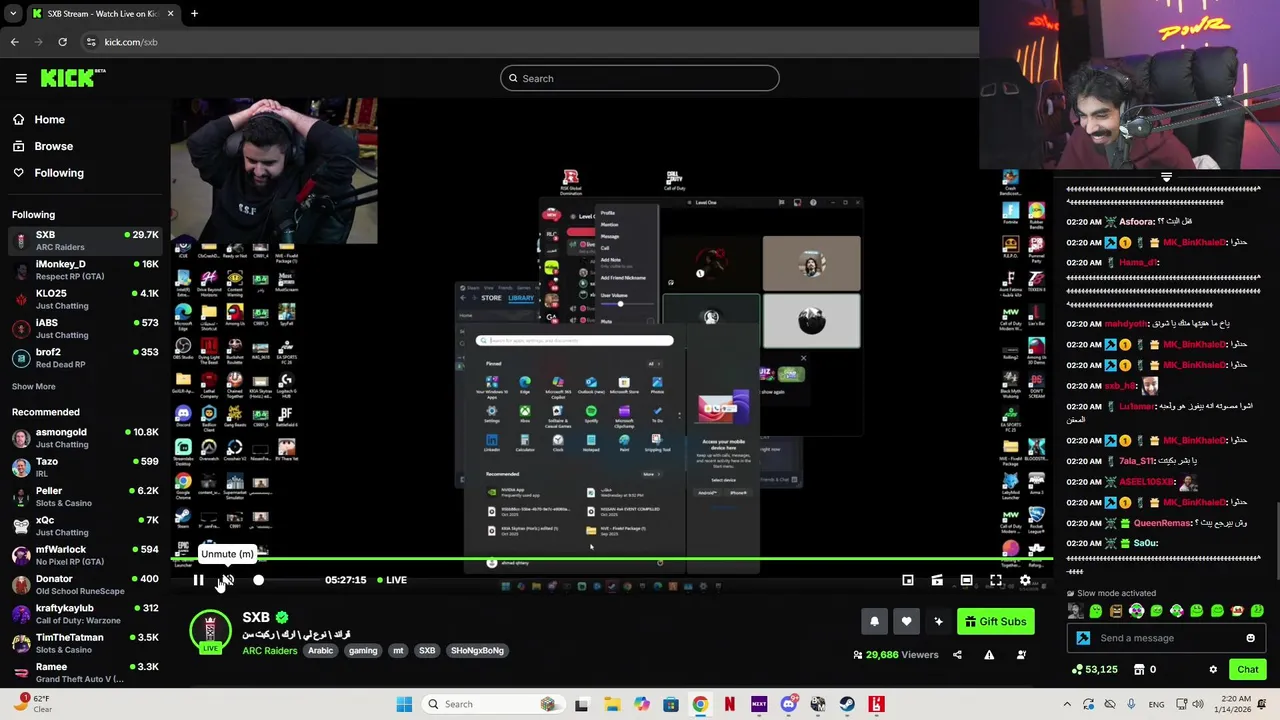Screen dimensions: 1280x720
Task: Pause the live stream
Action: point(198,580)
